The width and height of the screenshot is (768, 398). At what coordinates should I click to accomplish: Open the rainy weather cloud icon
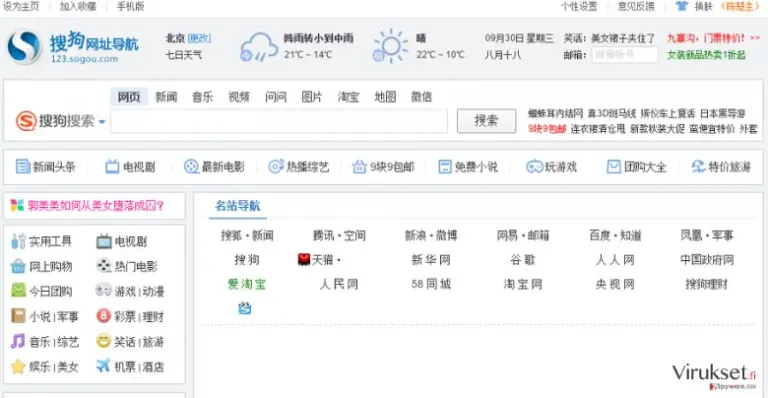259,47
